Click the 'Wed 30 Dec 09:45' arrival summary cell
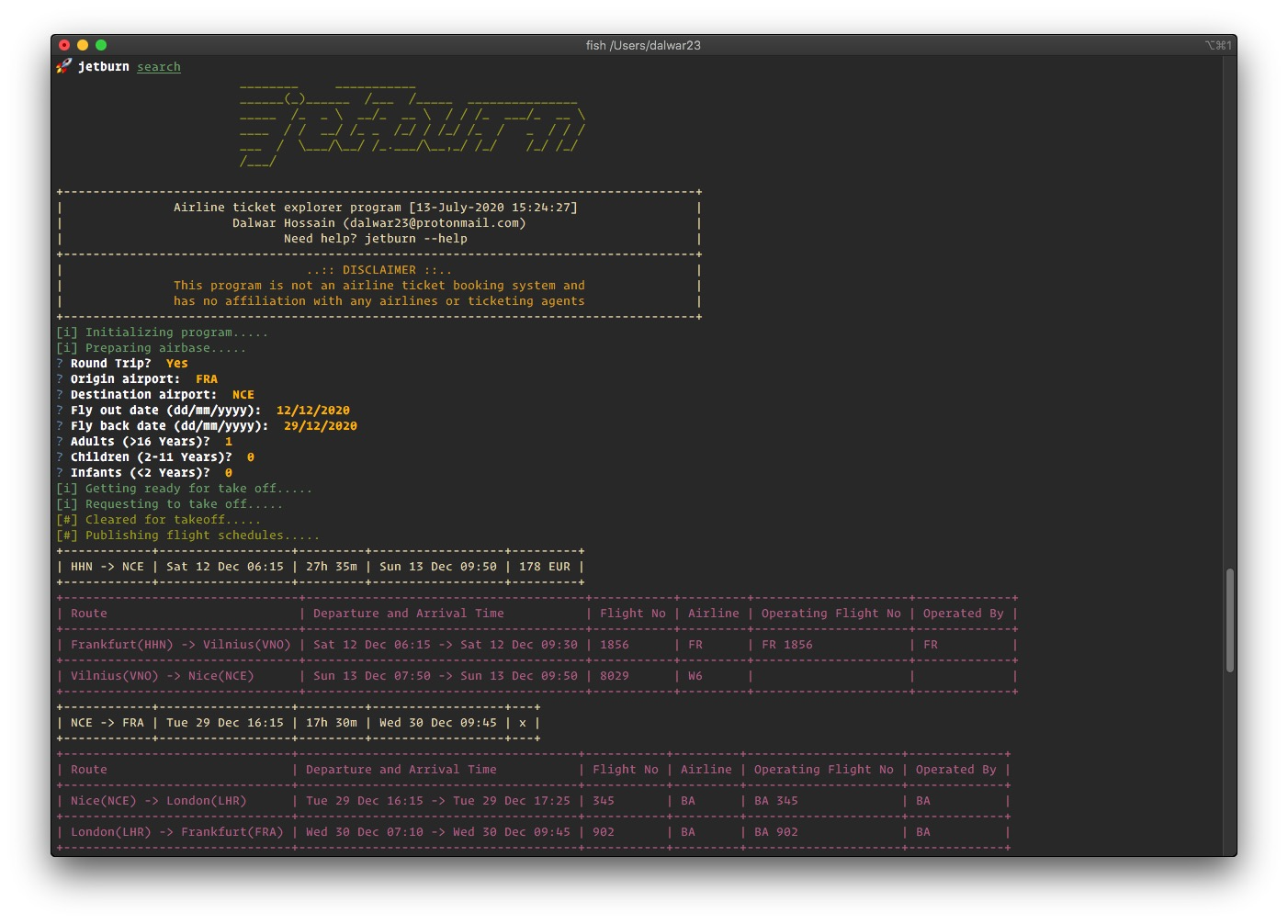The height and width of the screenshot is (924, 1288). click(x=438, y=723)
